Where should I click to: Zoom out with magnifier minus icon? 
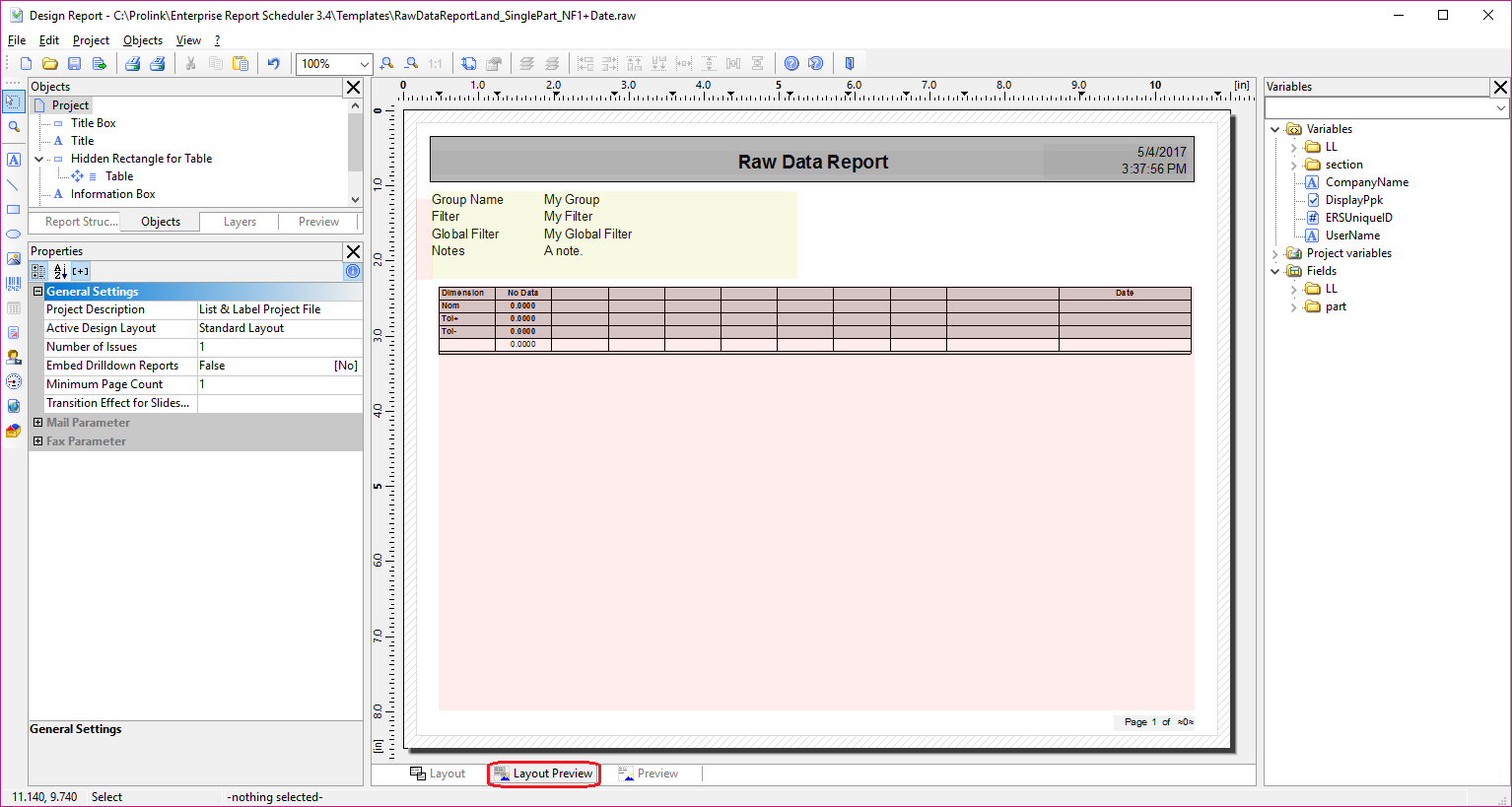coord(411,64)
